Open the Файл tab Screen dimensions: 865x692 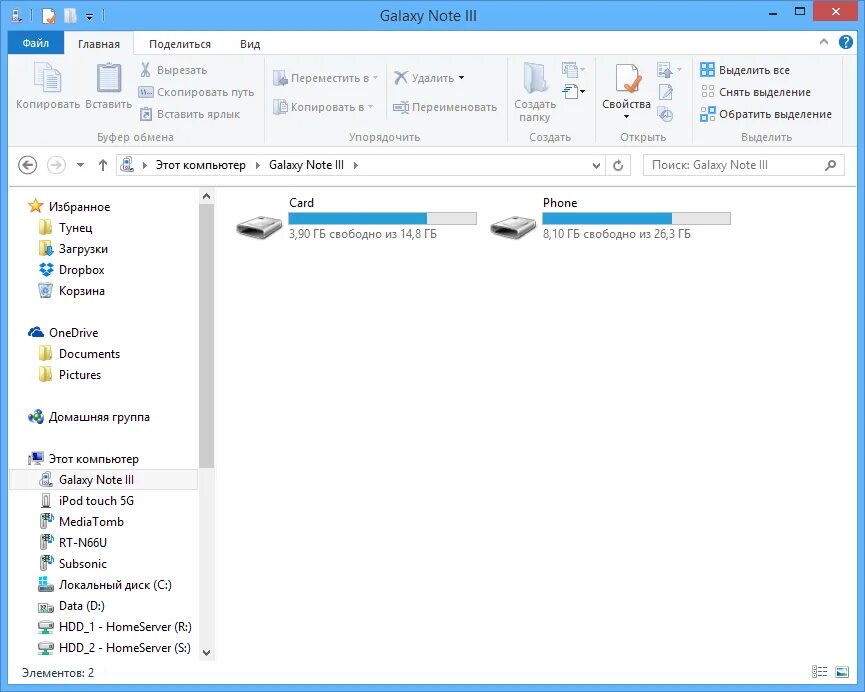click(36, 43)
